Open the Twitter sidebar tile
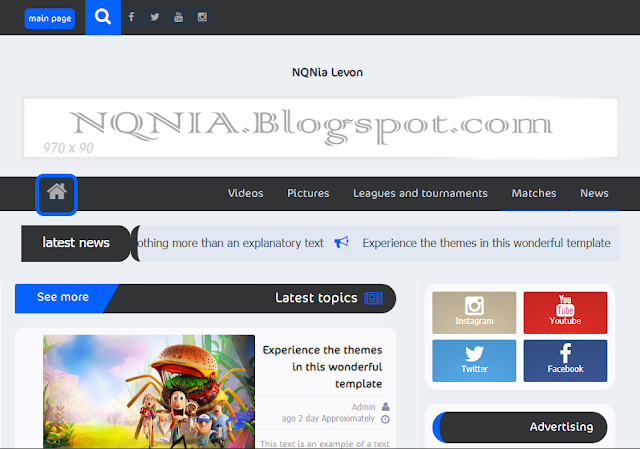640x449 pixels. coord(474,361)
